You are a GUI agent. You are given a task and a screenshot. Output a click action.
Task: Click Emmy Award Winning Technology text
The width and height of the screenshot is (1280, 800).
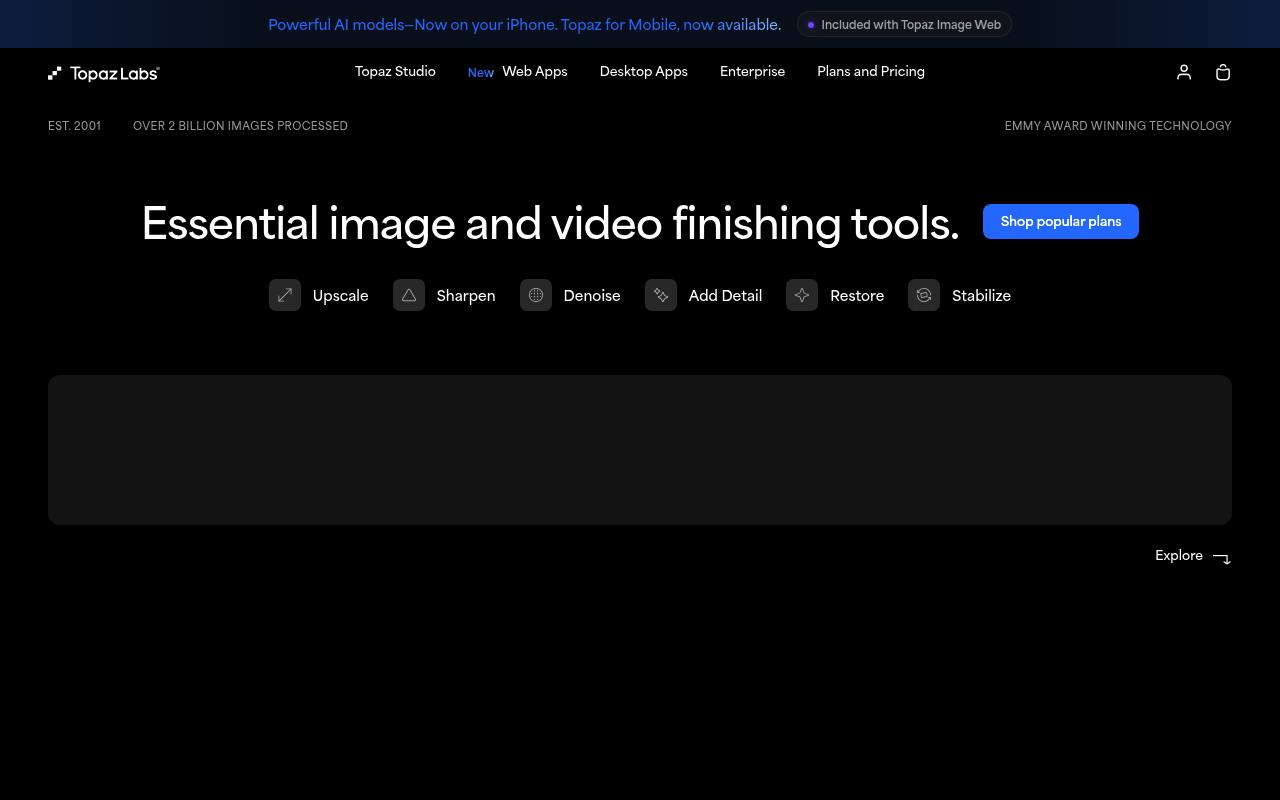[1118, 126]
